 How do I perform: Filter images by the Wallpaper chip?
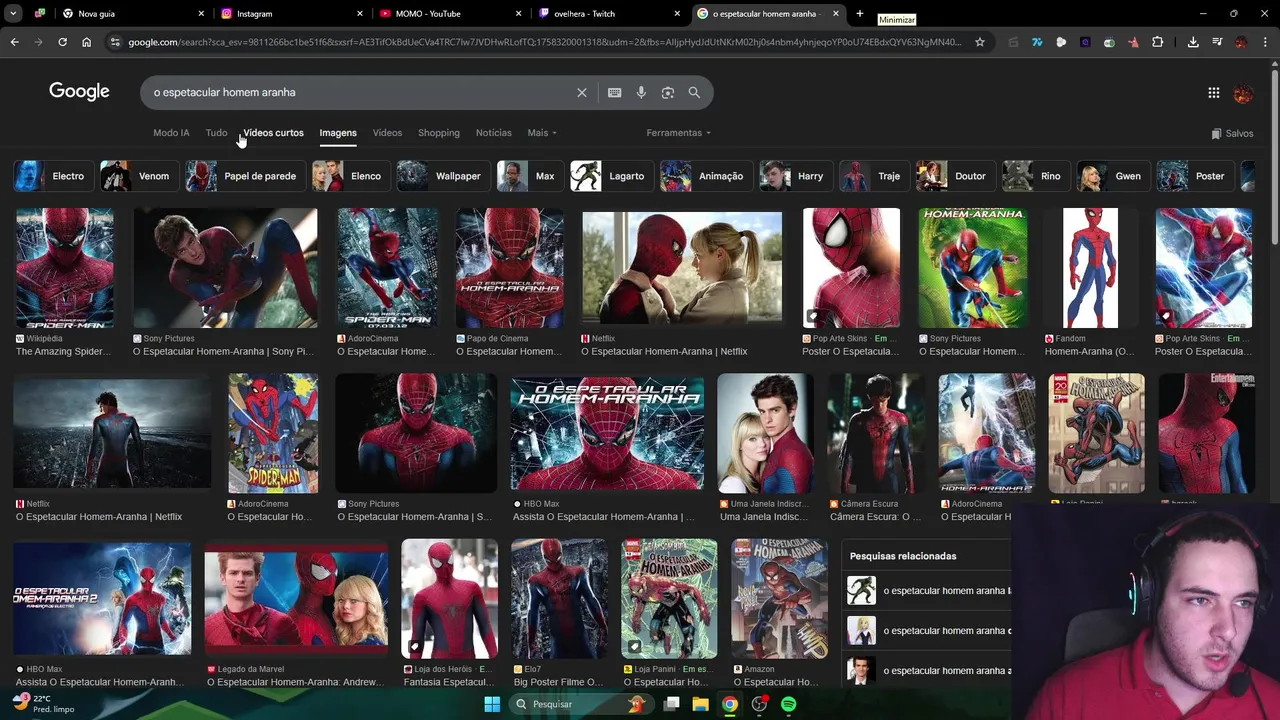[445, 176]
